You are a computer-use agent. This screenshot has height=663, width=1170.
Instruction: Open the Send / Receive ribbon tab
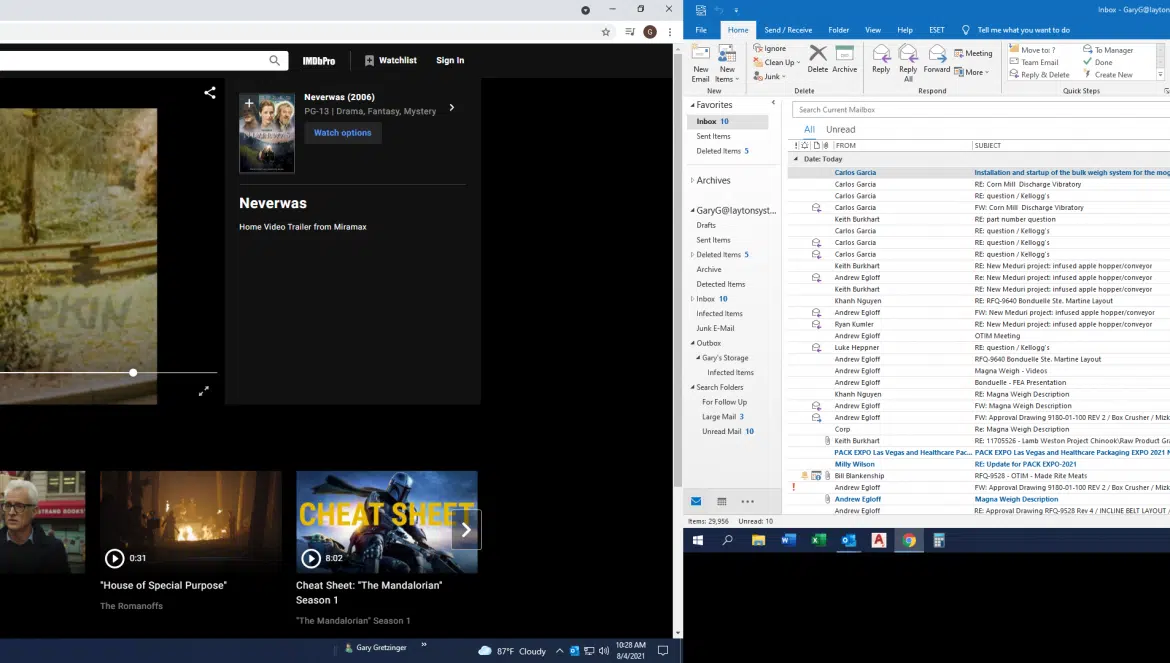pos(788,30)
